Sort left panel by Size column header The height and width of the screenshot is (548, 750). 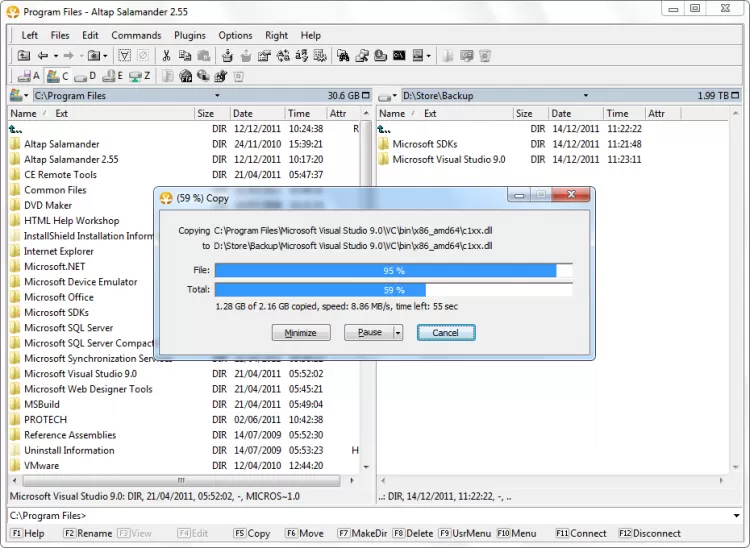coord(205,114)
